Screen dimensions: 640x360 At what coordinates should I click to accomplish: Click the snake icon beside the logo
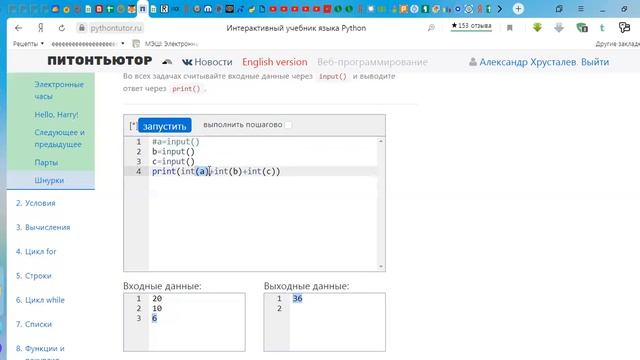coord(167,62)
